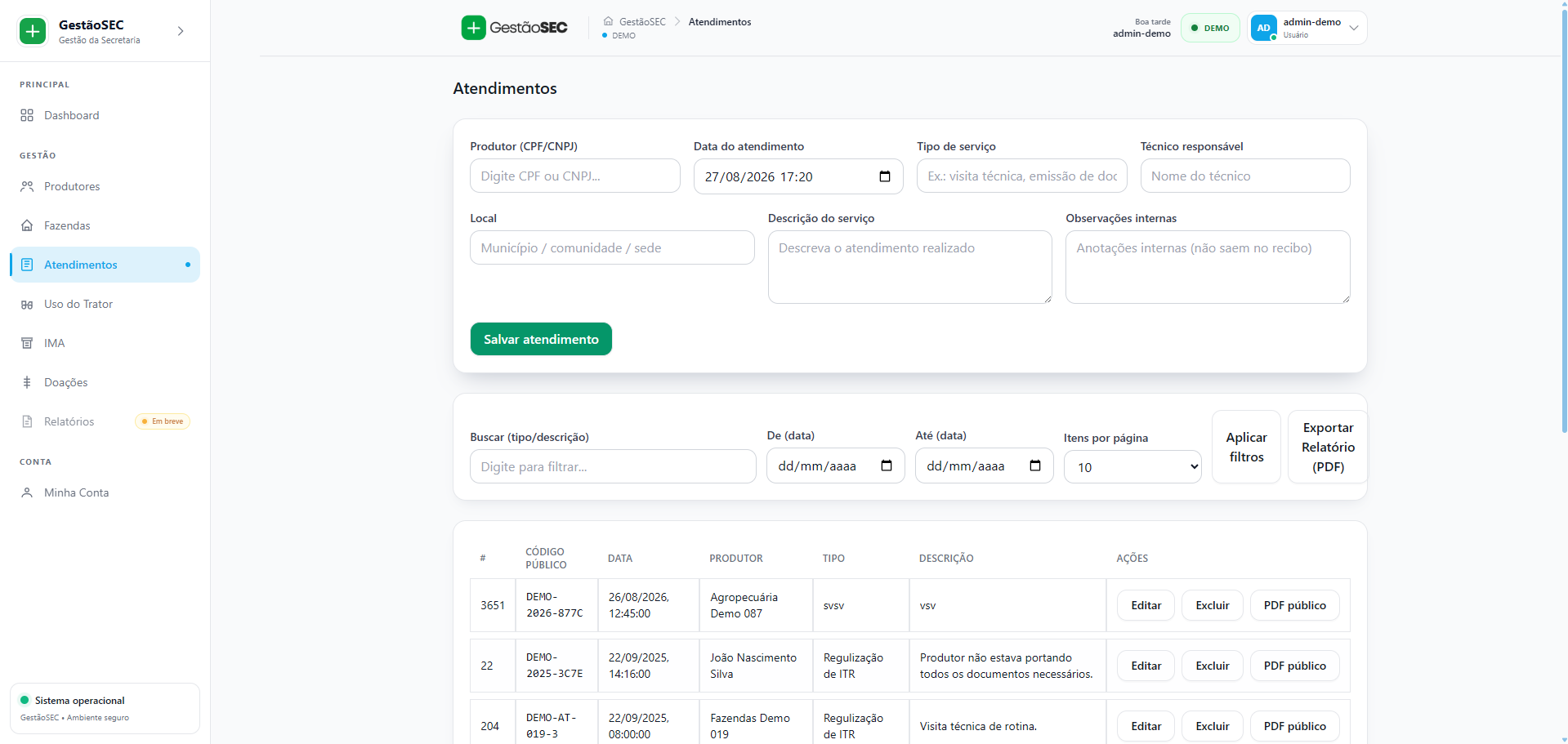Click the Local município field
1568x744 pixels.
pyautogui.click(x=612, y=247)
